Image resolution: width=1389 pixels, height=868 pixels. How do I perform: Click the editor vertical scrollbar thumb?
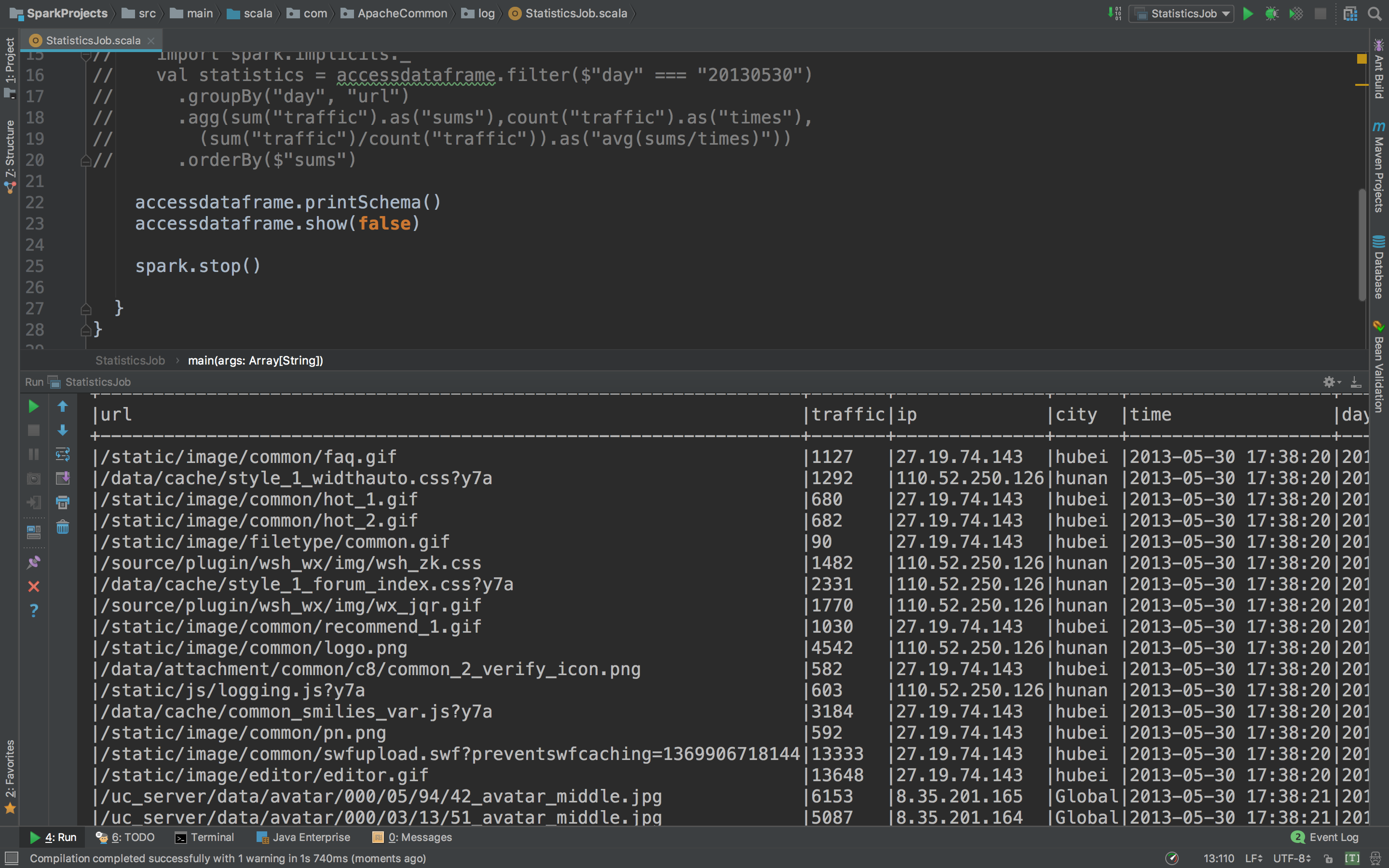(x=1362, y=244)
